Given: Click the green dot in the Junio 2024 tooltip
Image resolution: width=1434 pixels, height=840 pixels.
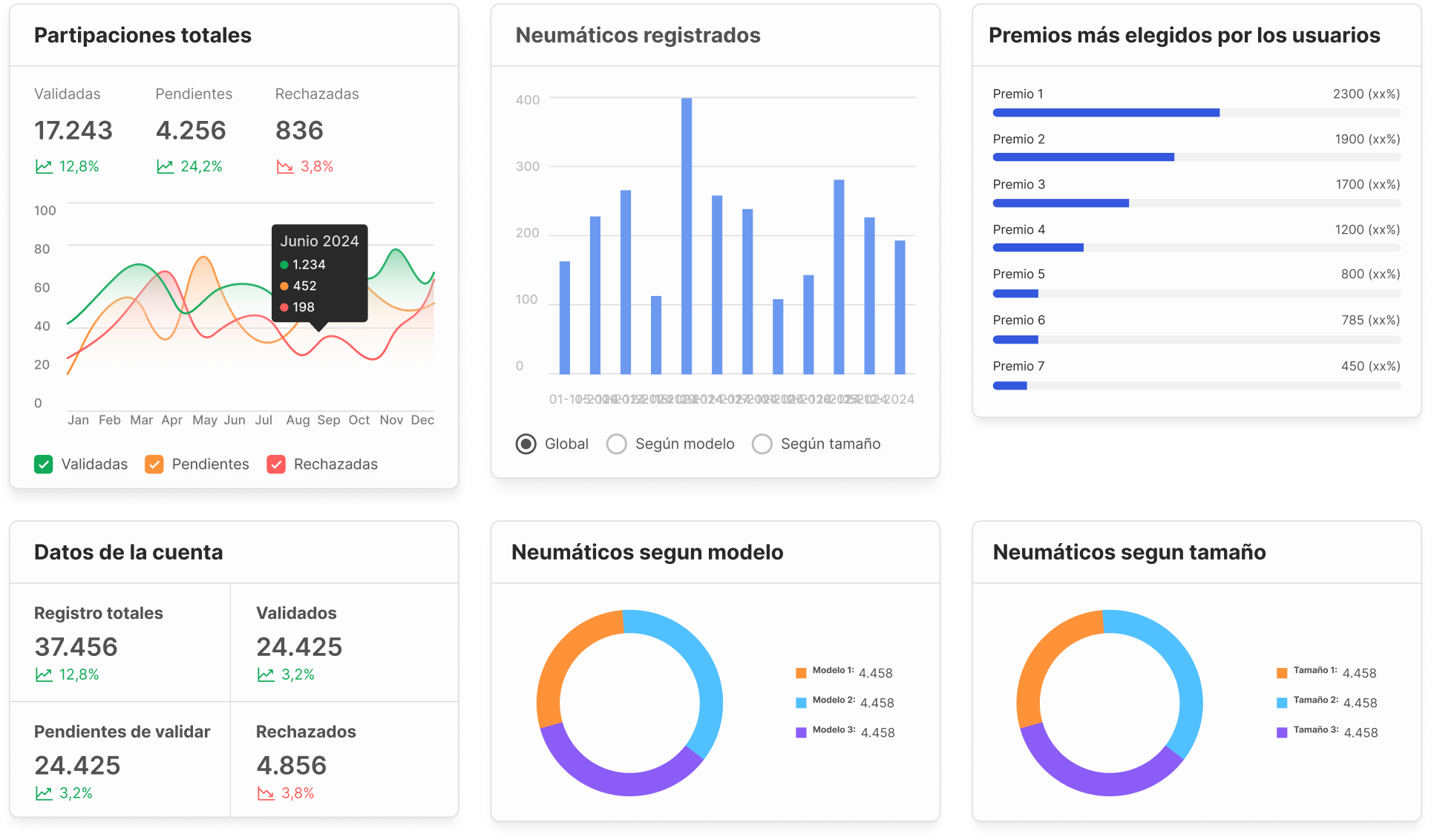Looking at the screenshot, I should click(x=285, y=264).
